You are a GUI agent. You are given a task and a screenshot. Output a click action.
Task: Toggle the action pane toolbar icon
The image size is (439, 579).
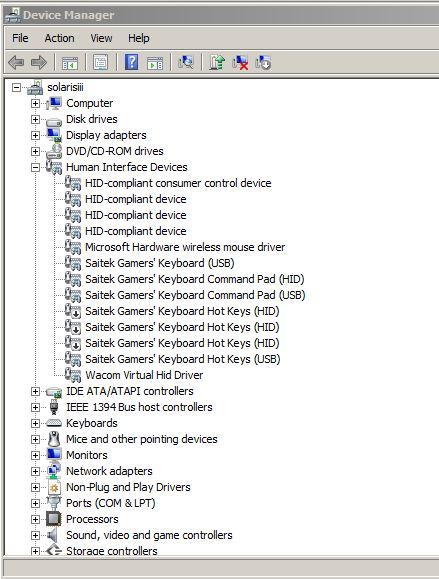155,63
